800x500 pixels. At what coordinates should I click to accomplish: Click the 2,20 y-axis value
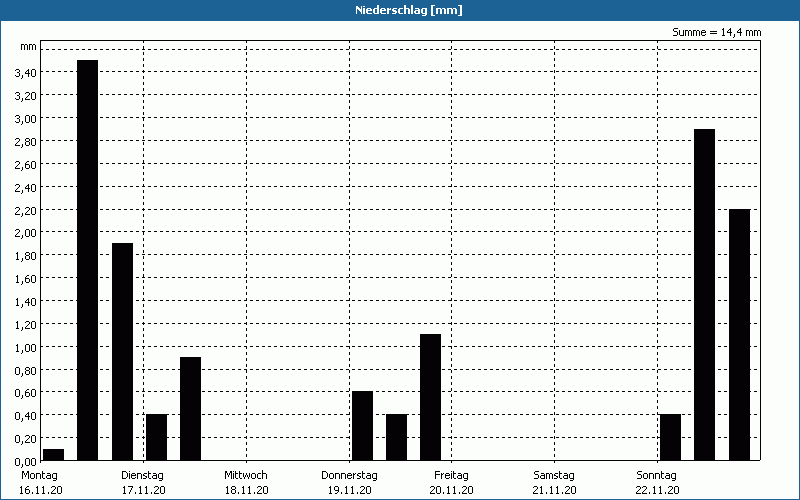tap(26, 210)
